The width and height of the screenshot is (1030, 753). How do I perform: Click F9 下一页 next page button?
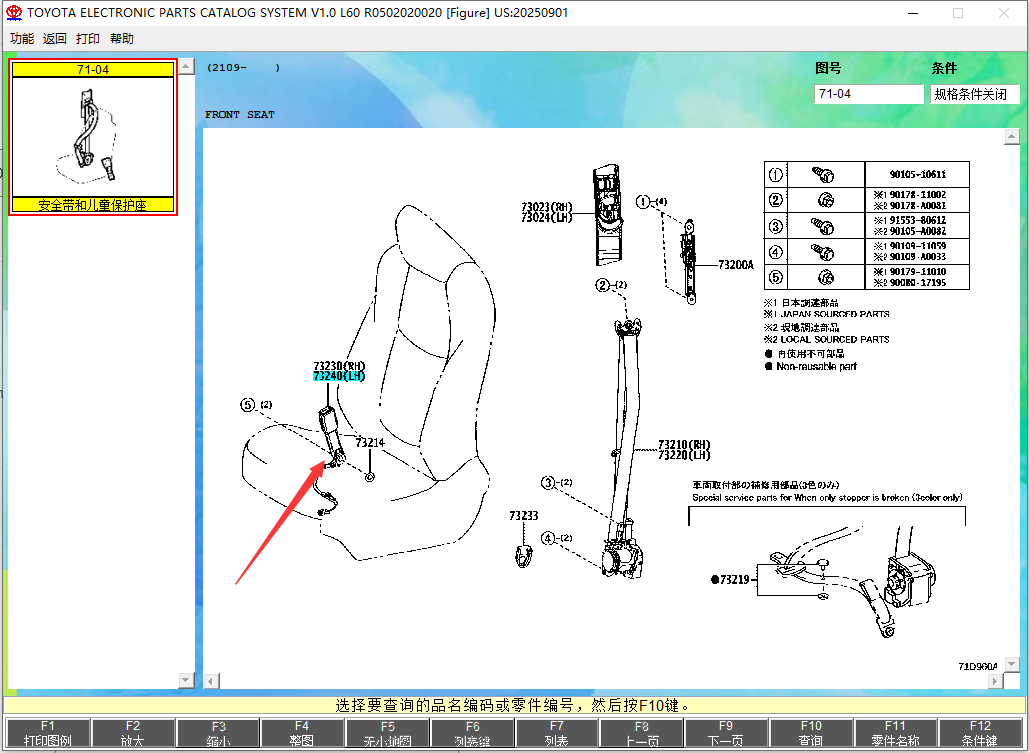(x=726, y=733)
